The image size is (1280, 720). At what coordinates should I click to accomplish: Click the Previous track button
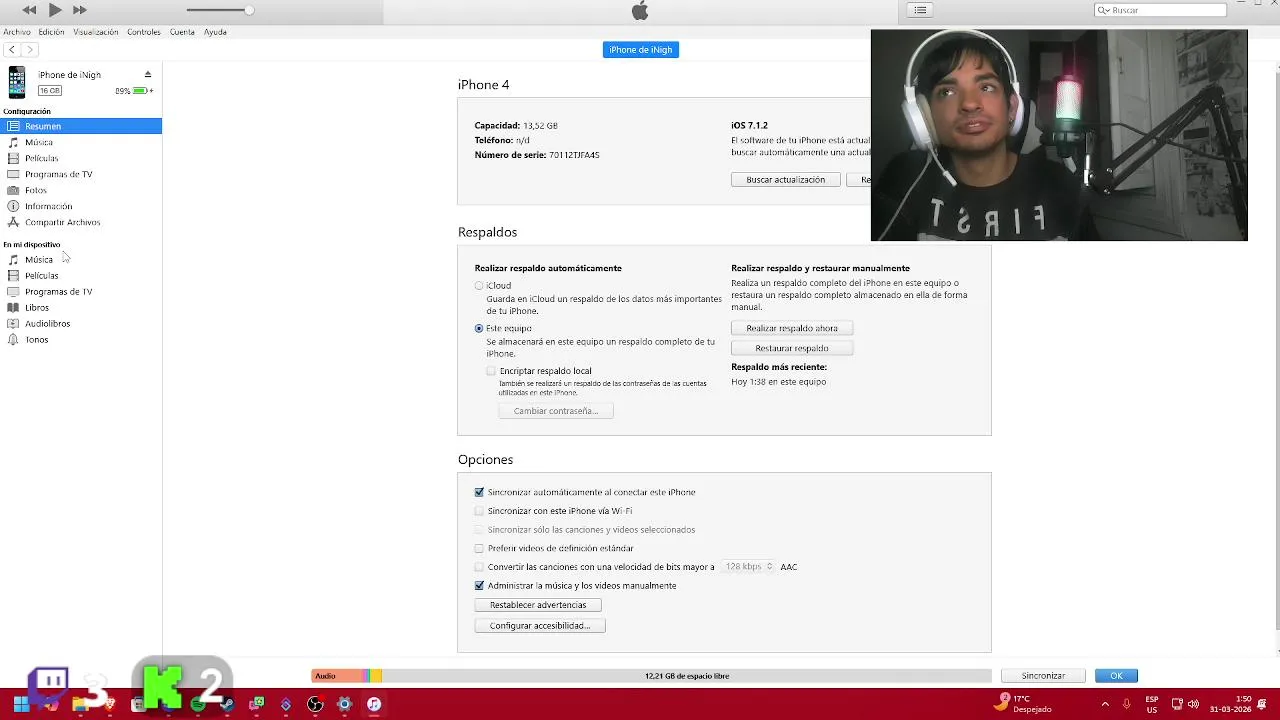[29, 10]
